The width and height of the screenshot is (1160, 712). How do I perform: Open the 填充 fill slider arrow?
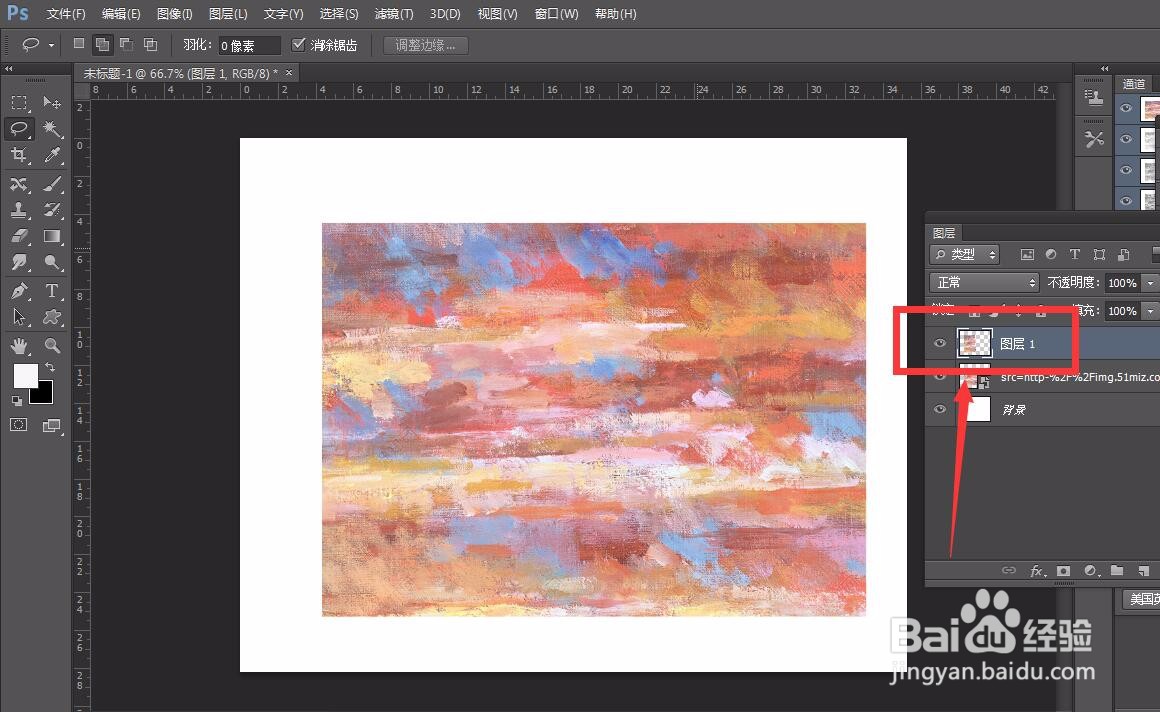point(1150,311)
